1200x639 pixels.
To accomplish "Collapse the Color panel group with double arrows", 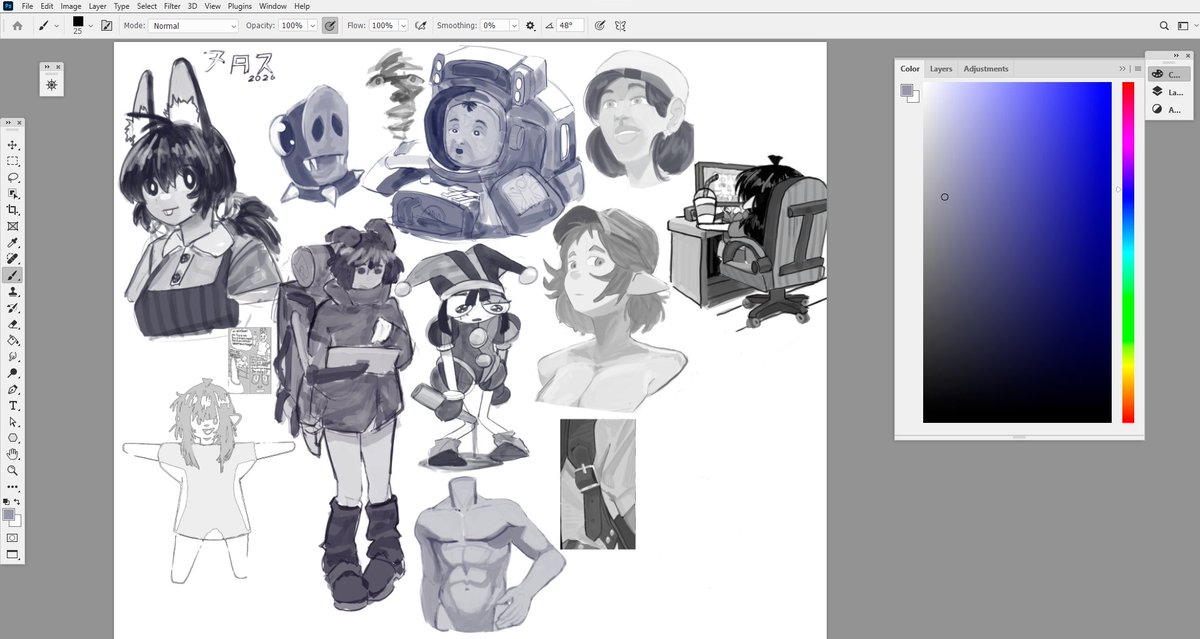I will [1122, 69].
